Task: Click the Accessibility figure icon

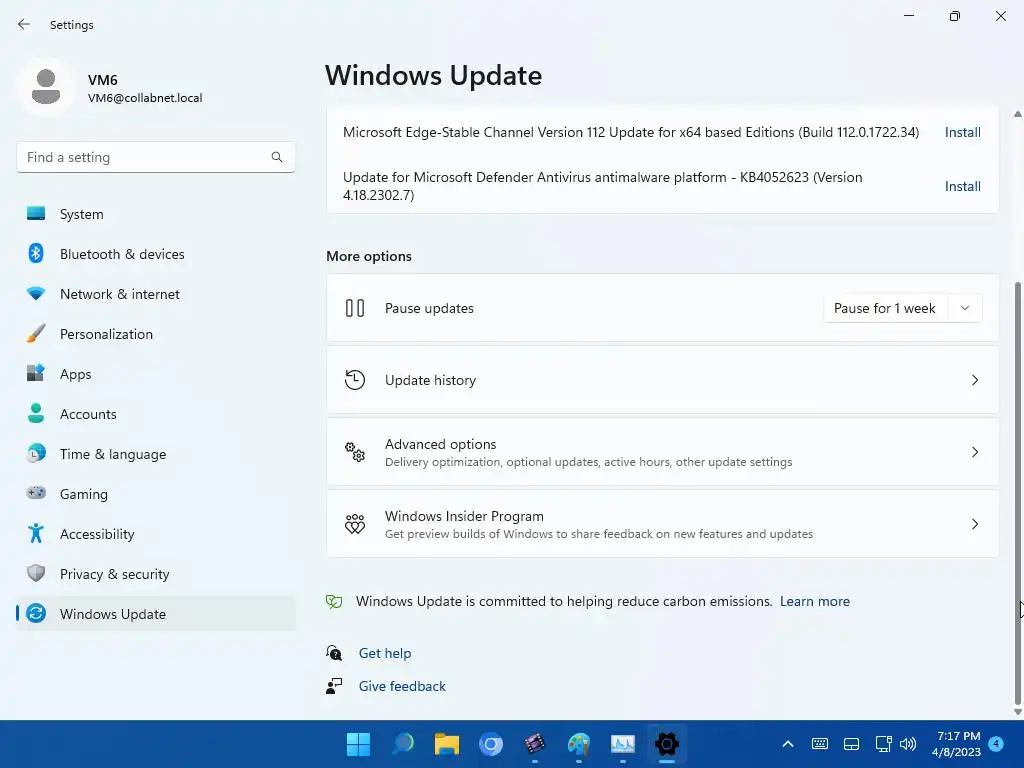Action: [36, 534]
